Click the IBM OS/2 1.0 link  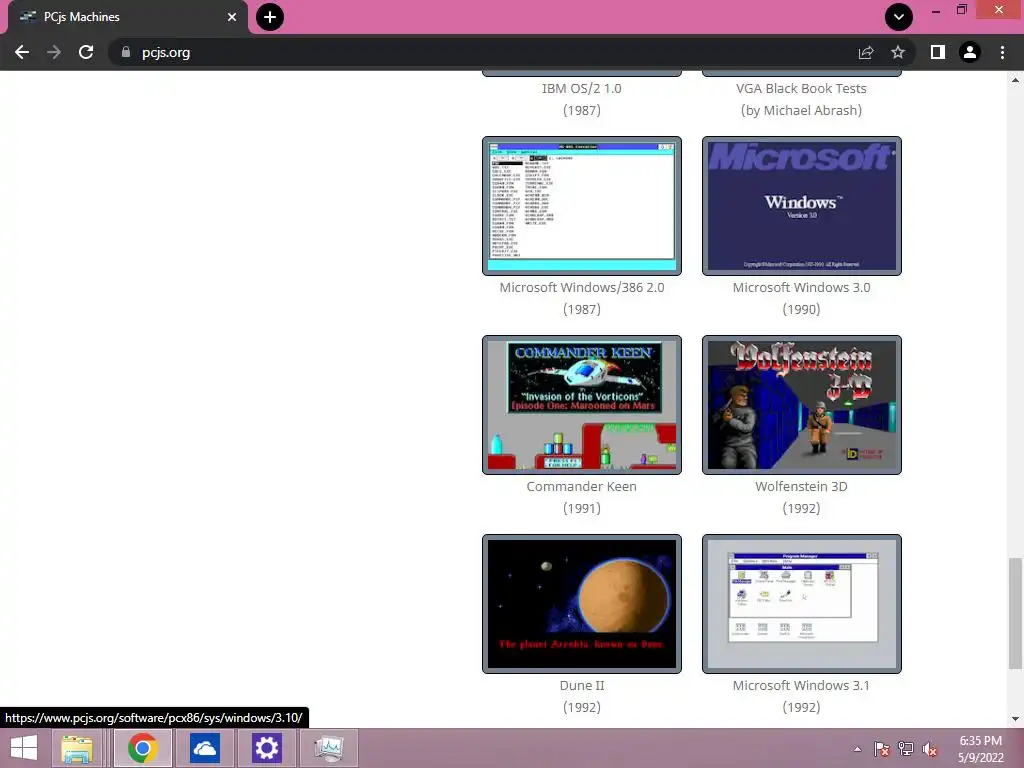[582, 88]
